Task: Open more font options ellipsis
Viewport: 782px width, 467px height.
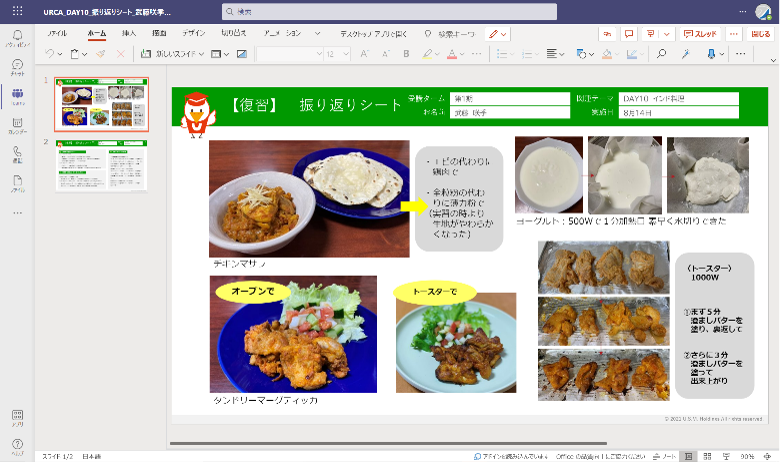Action: pos(477,54)
